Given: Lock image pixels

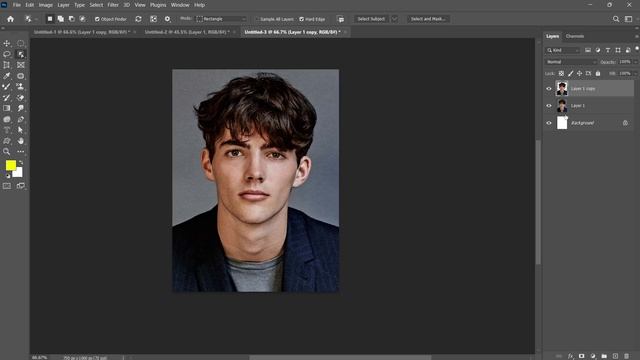Looking at the screenshot, I should click(570, 73).
